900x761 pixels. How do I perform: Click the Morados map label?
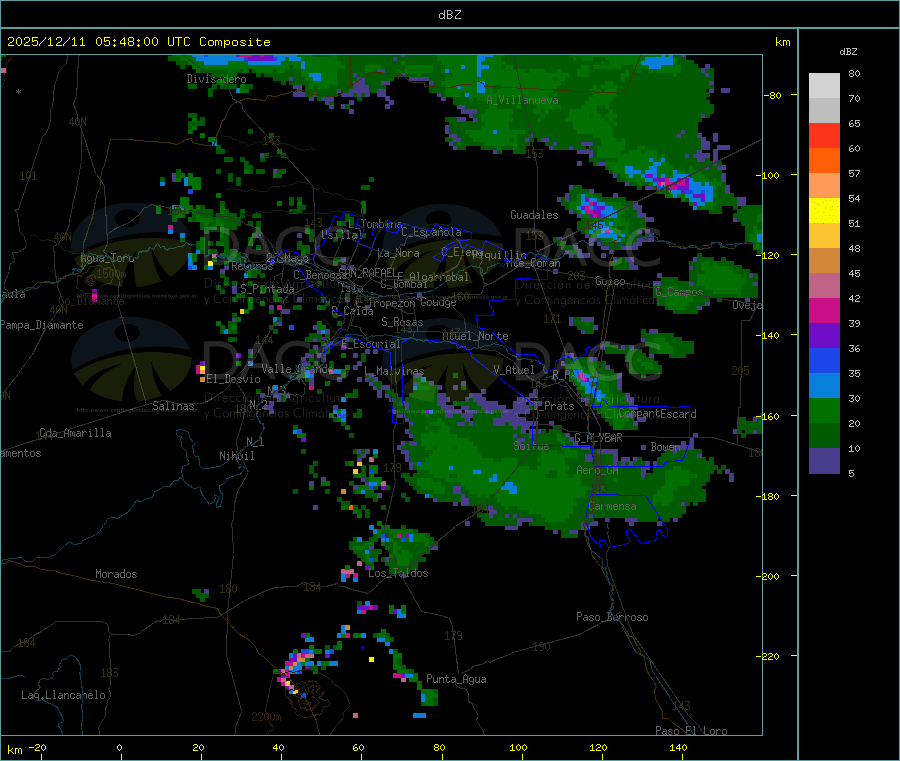point(116,574)
